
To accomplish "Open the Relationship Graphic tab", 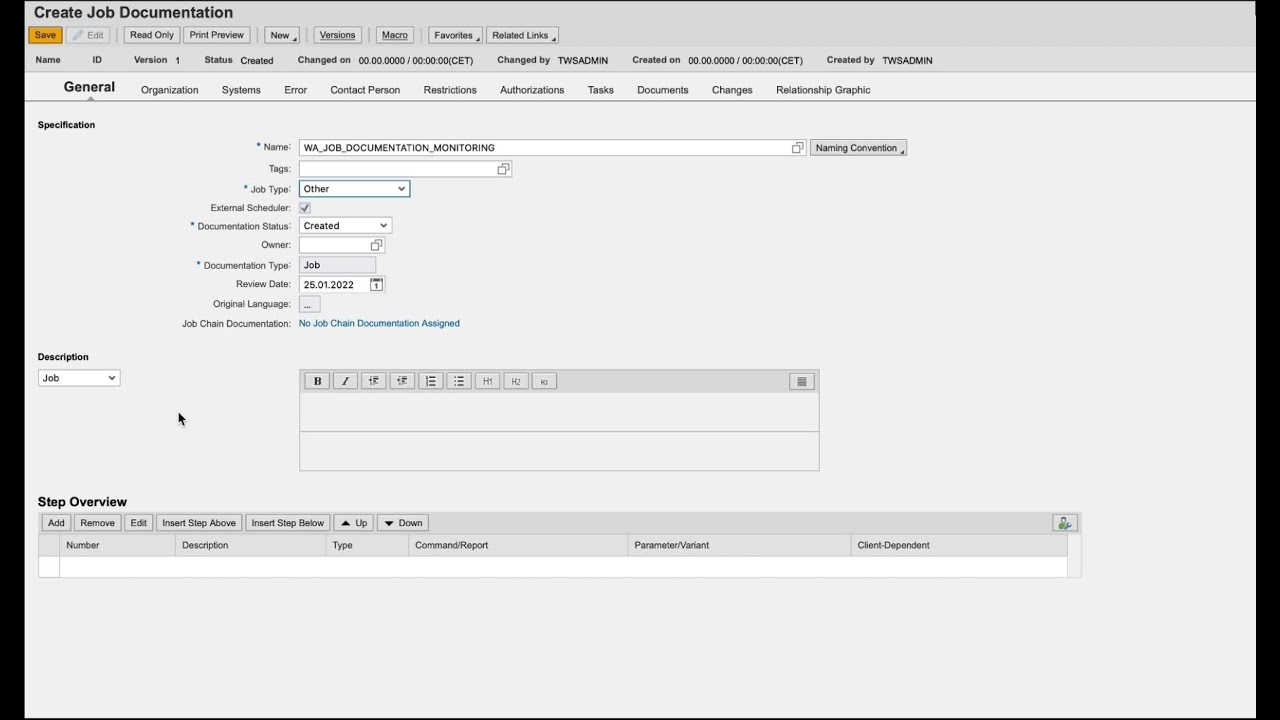I will pyautogui.click(x=823, y=90).
